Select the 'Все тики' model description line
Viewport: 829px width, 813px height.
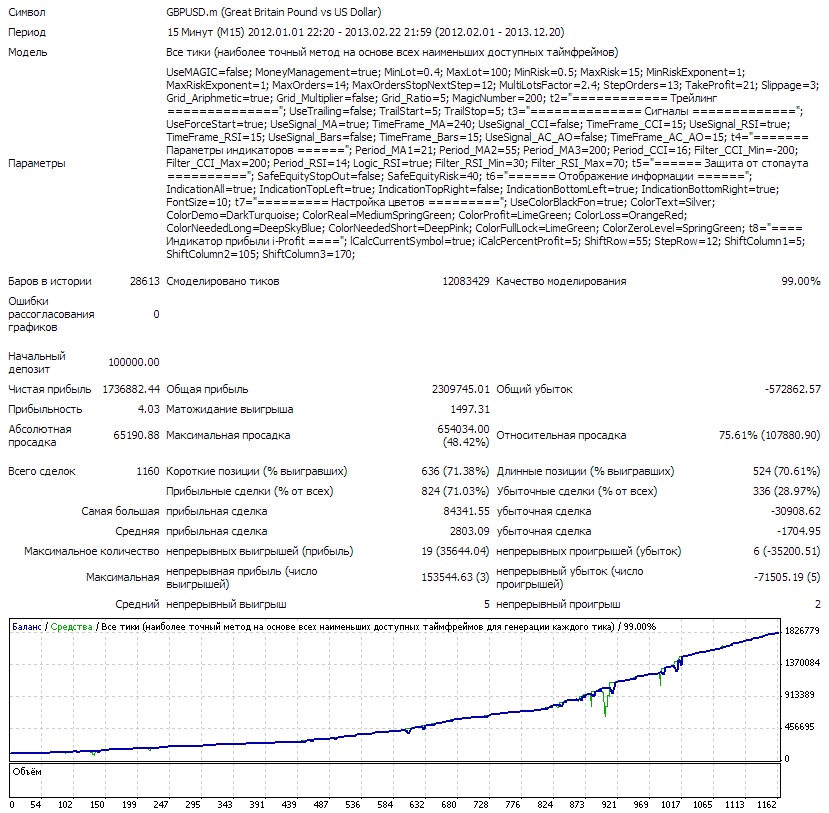[x=392, y=52]
